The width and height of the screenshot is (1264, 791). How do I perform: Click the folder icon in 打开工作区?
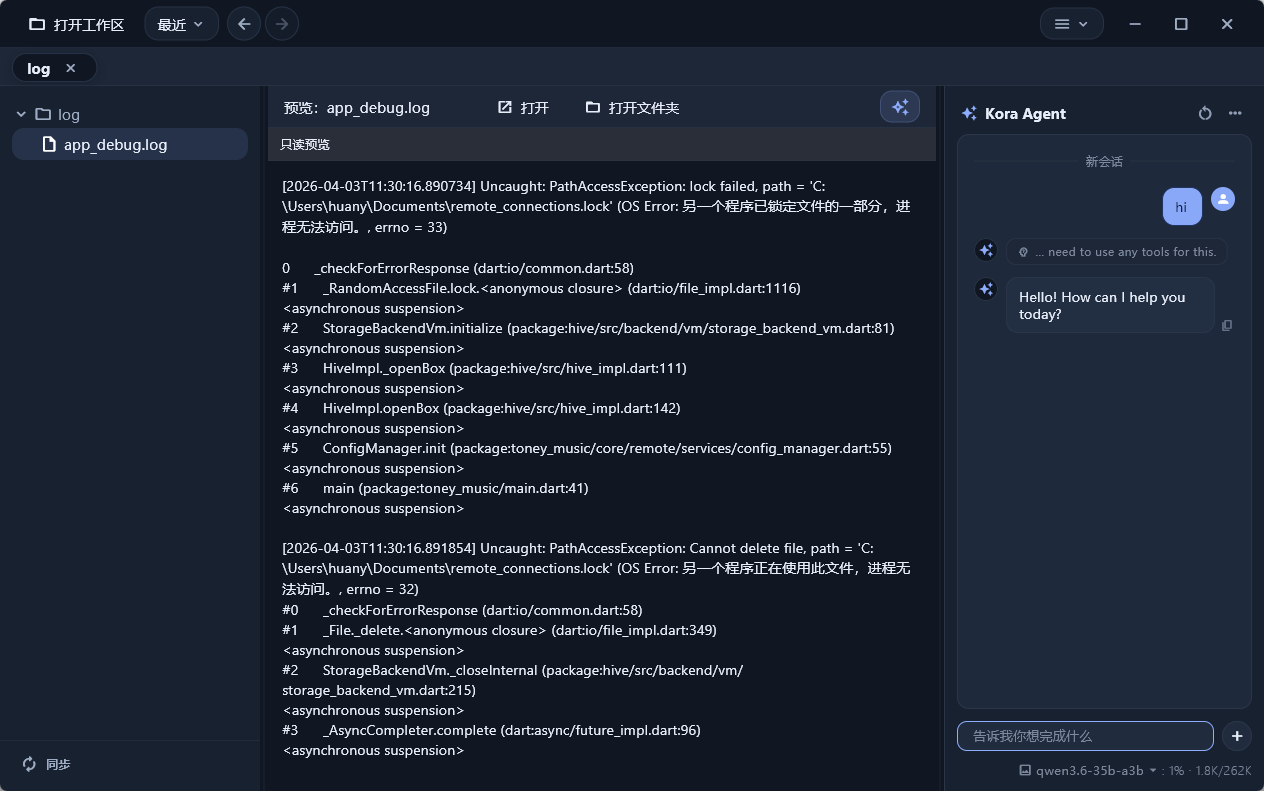tap(37, 24)
